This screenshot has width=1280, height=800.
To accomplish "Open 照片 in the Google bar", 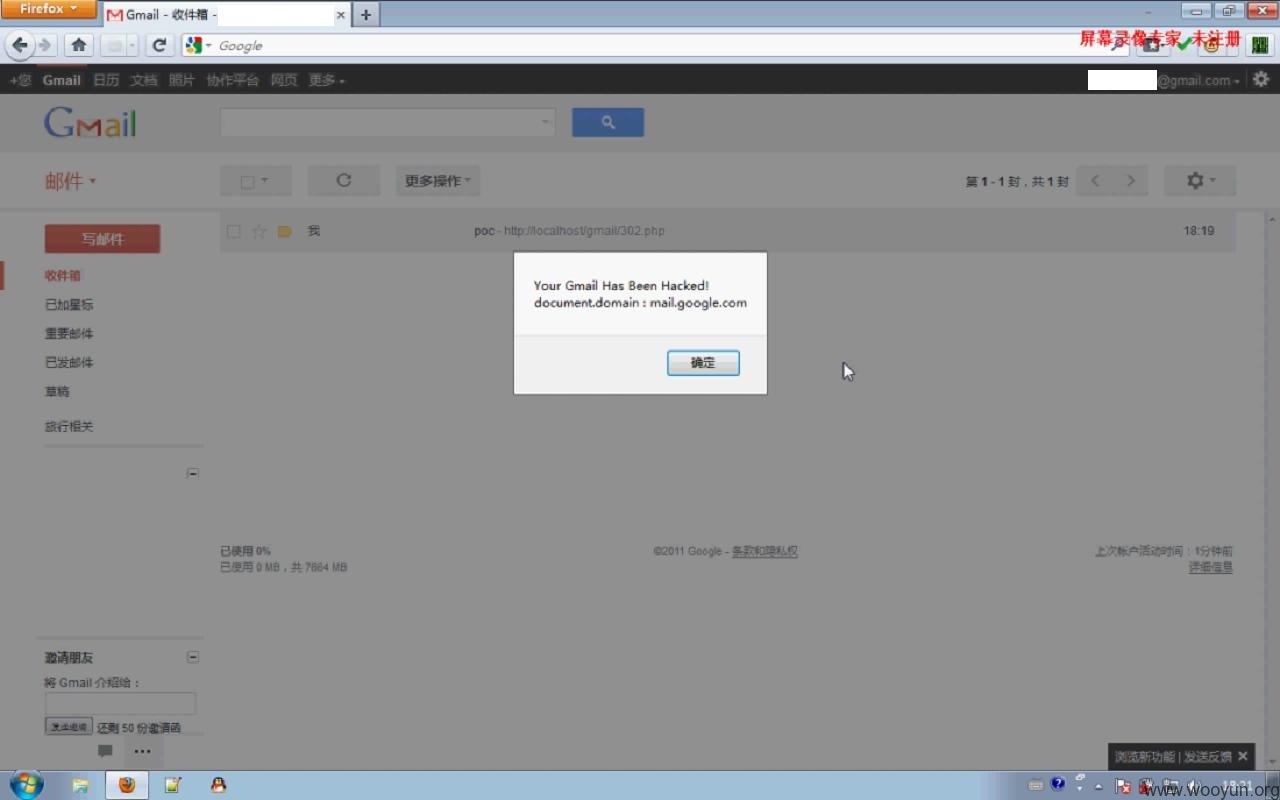I will [182, 80].
